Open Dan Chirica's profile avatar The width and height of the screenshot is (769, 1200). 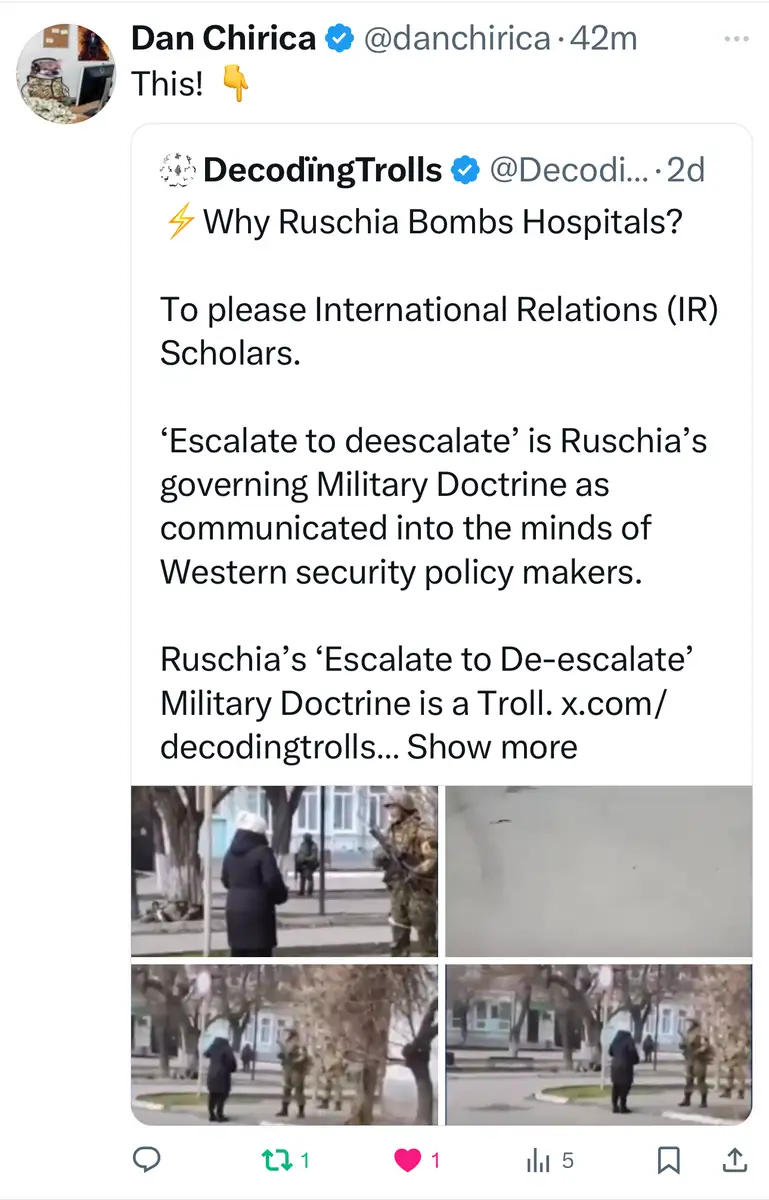pos(65,72)
